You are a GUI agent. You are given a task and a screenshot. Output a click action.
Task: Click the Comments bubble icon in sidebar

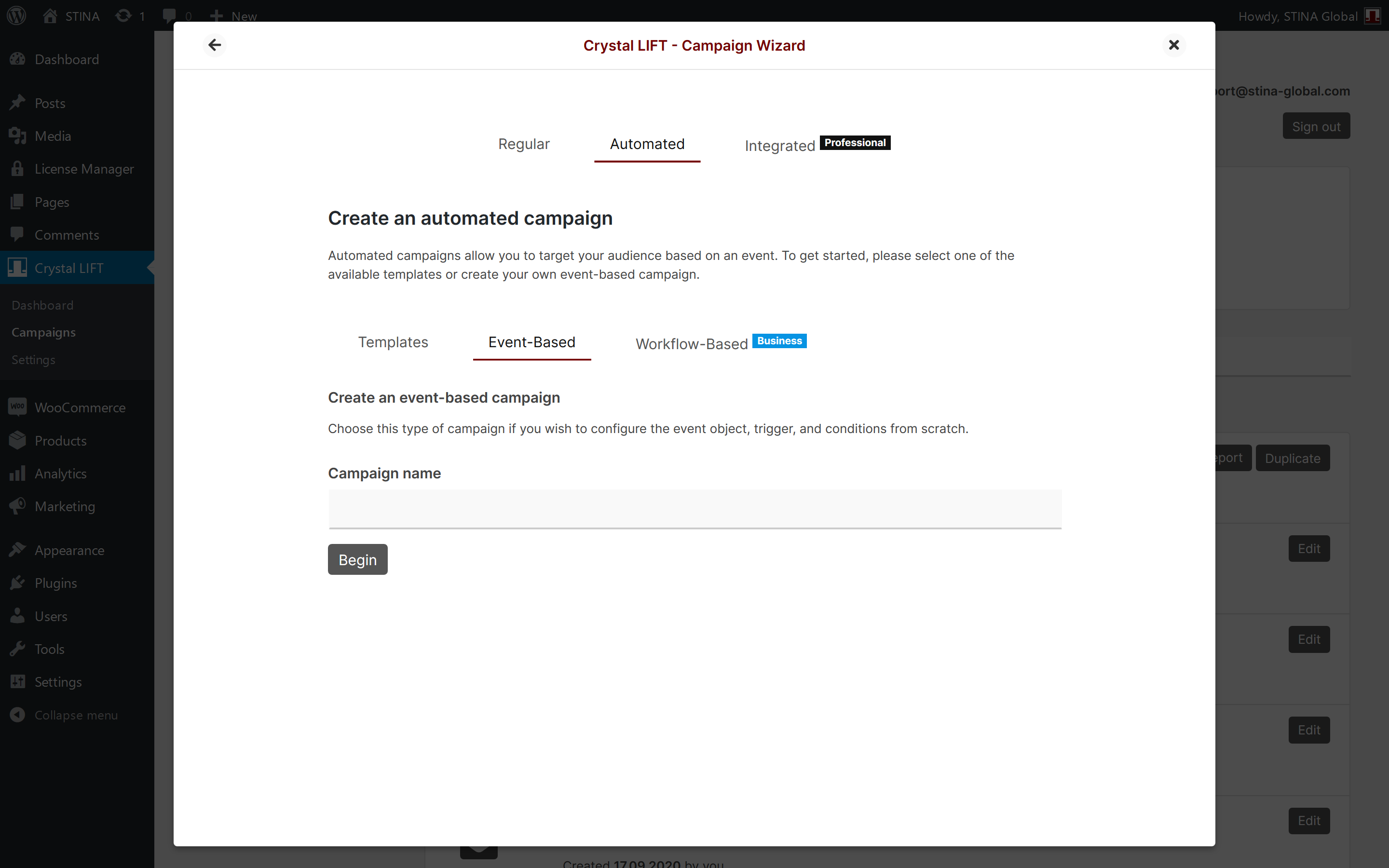17,234
